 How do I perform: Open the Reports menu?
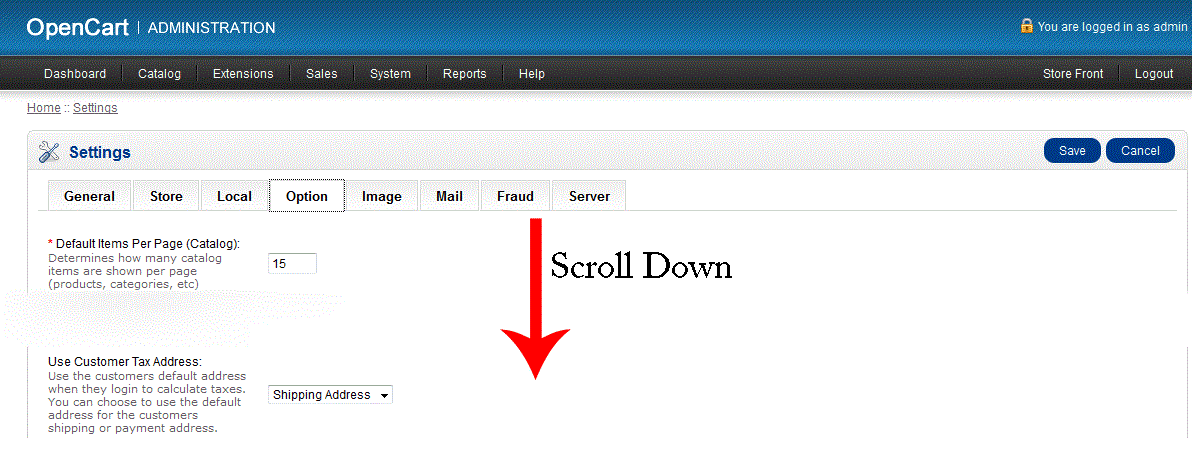click(464, 74)
